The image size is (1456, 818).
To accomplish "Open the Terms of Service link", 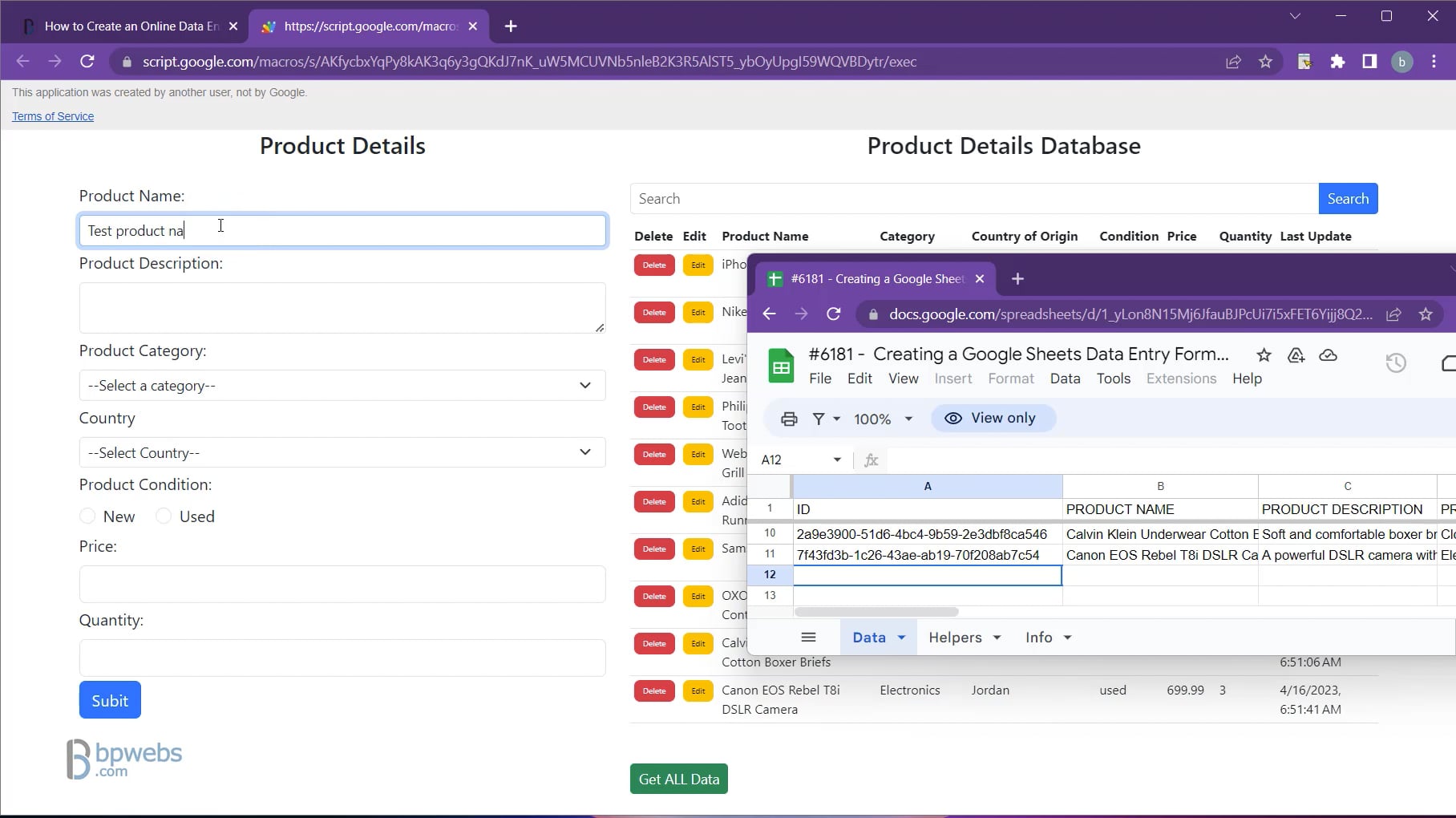I will (53, 116).
